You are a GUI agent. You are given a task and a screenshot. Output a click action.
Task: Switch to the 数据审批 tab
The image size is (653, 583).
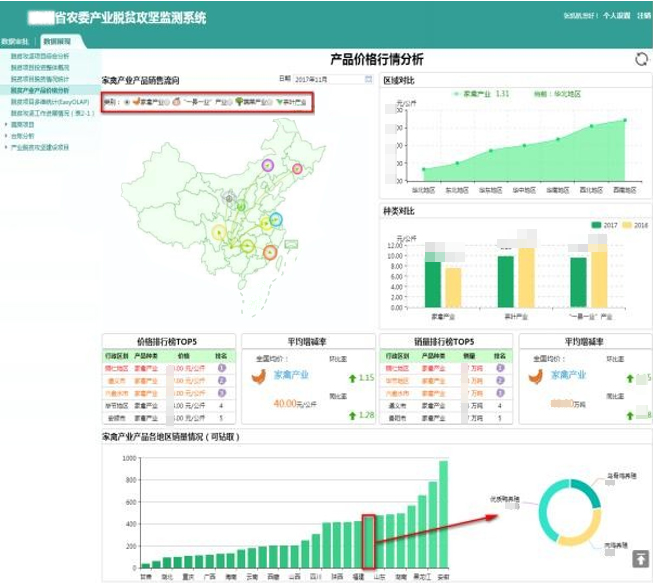pyautogui.click(x=15, y=41)
